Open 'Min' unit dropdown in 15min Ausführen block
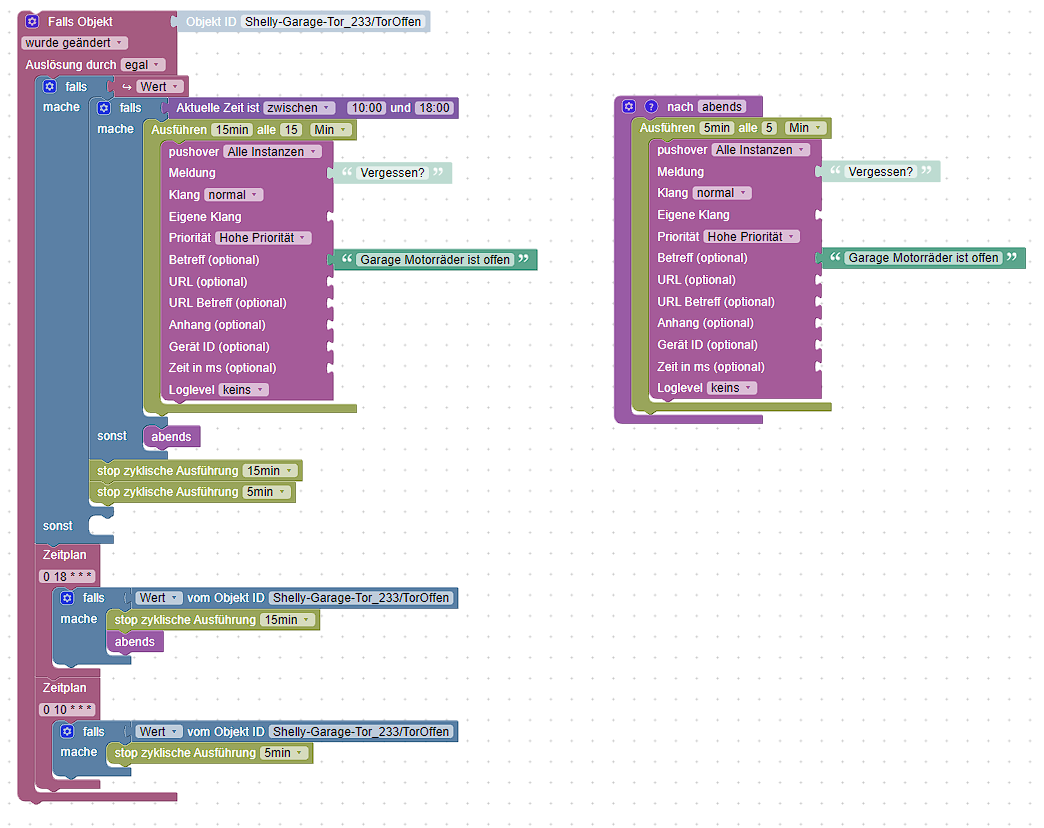The width and height of the screenshot is (1044, 828). [x=332, y=130]
